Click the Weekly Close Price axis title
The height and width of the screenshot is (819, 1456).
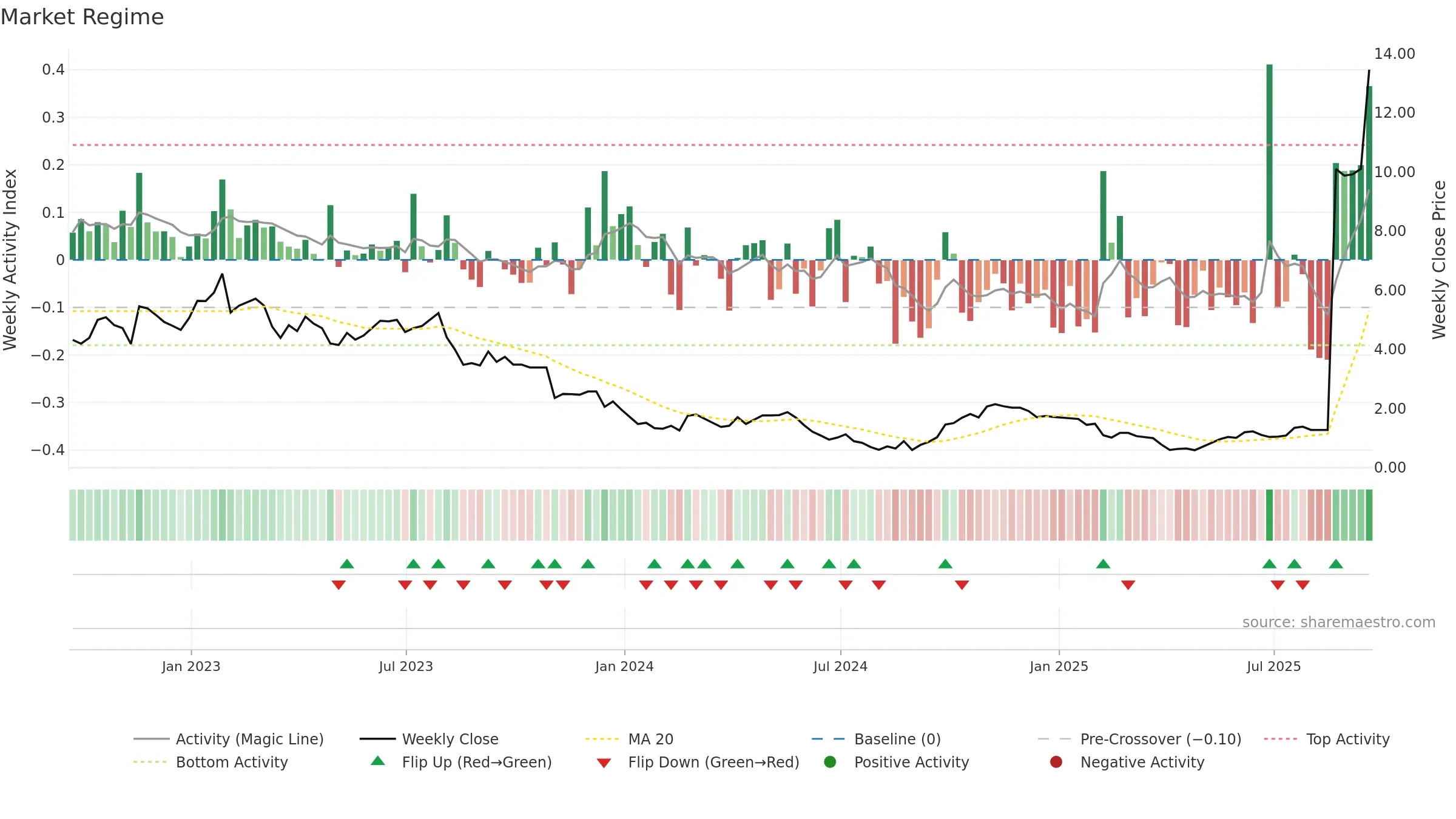[1439, 260]
